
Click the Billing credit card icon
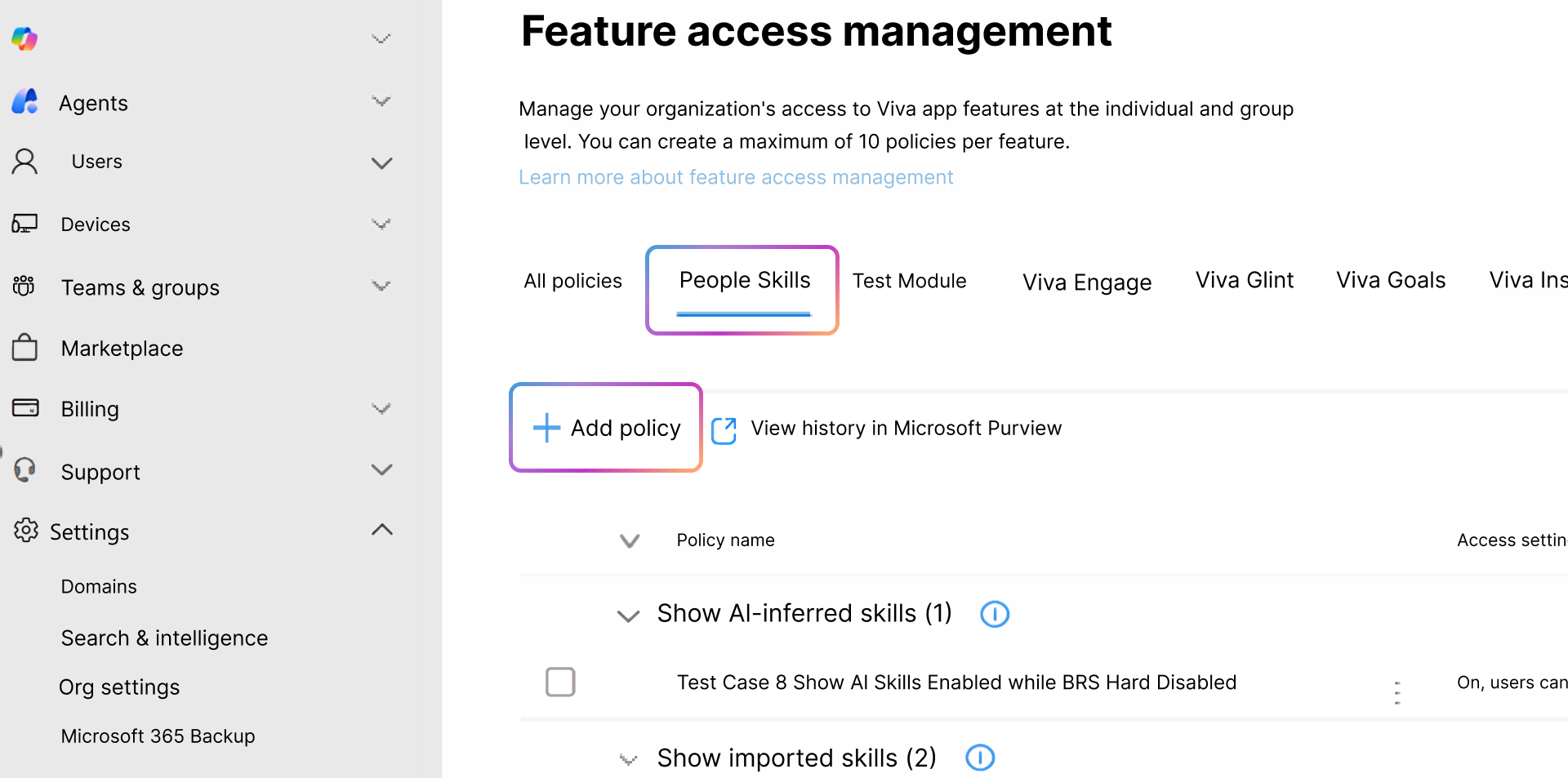point(25,407)
